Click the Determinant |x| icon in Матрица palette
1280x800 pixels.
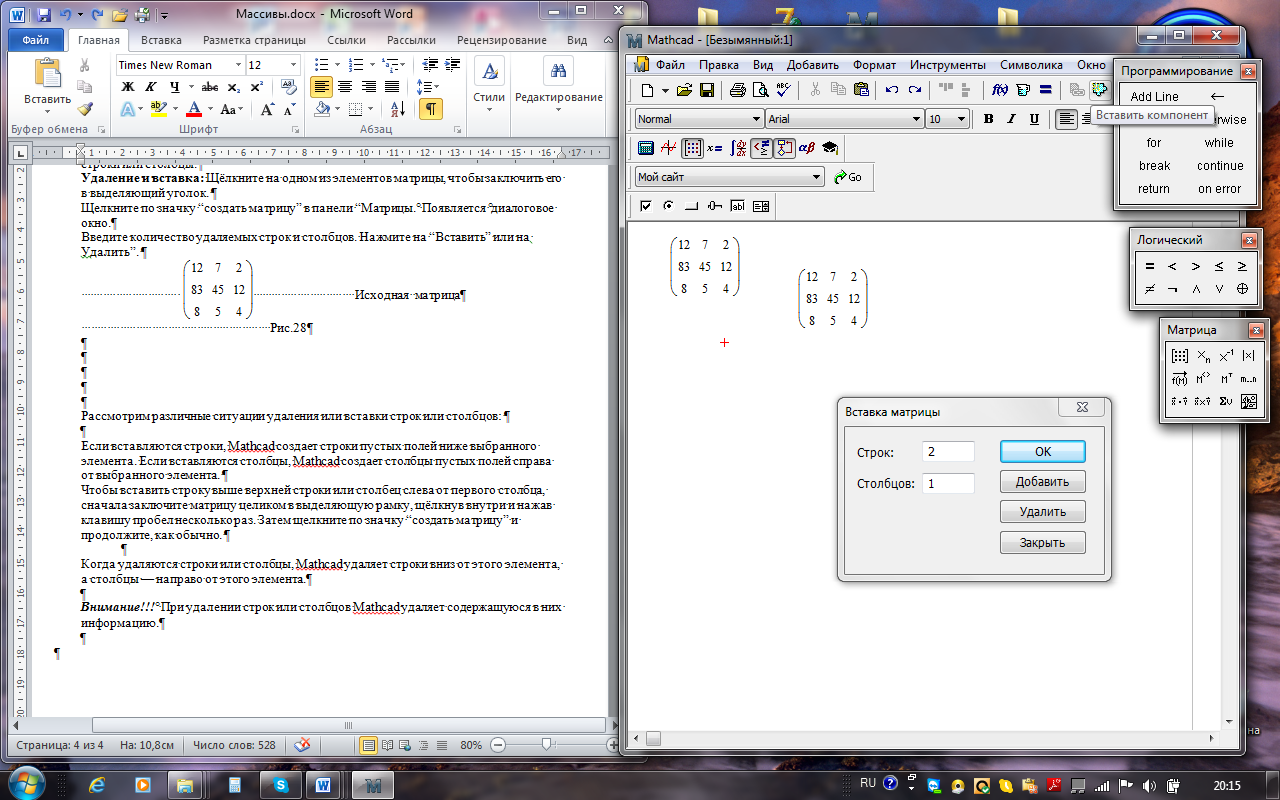[x=1248, y=355]
